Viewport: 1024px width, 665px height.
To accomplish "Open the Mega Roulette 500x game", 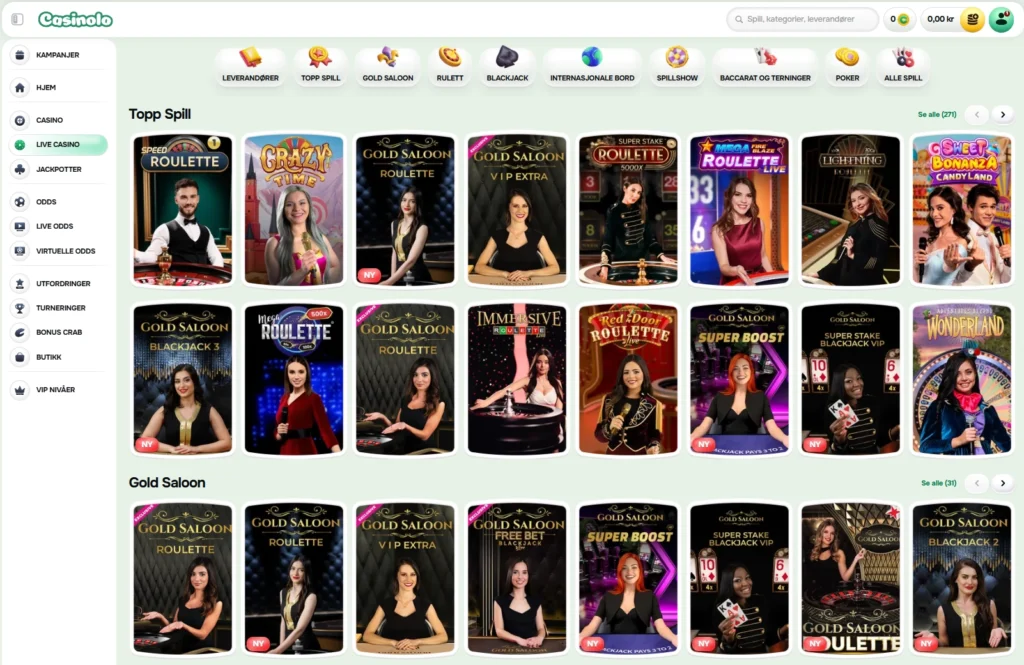I will pos(294,379).
